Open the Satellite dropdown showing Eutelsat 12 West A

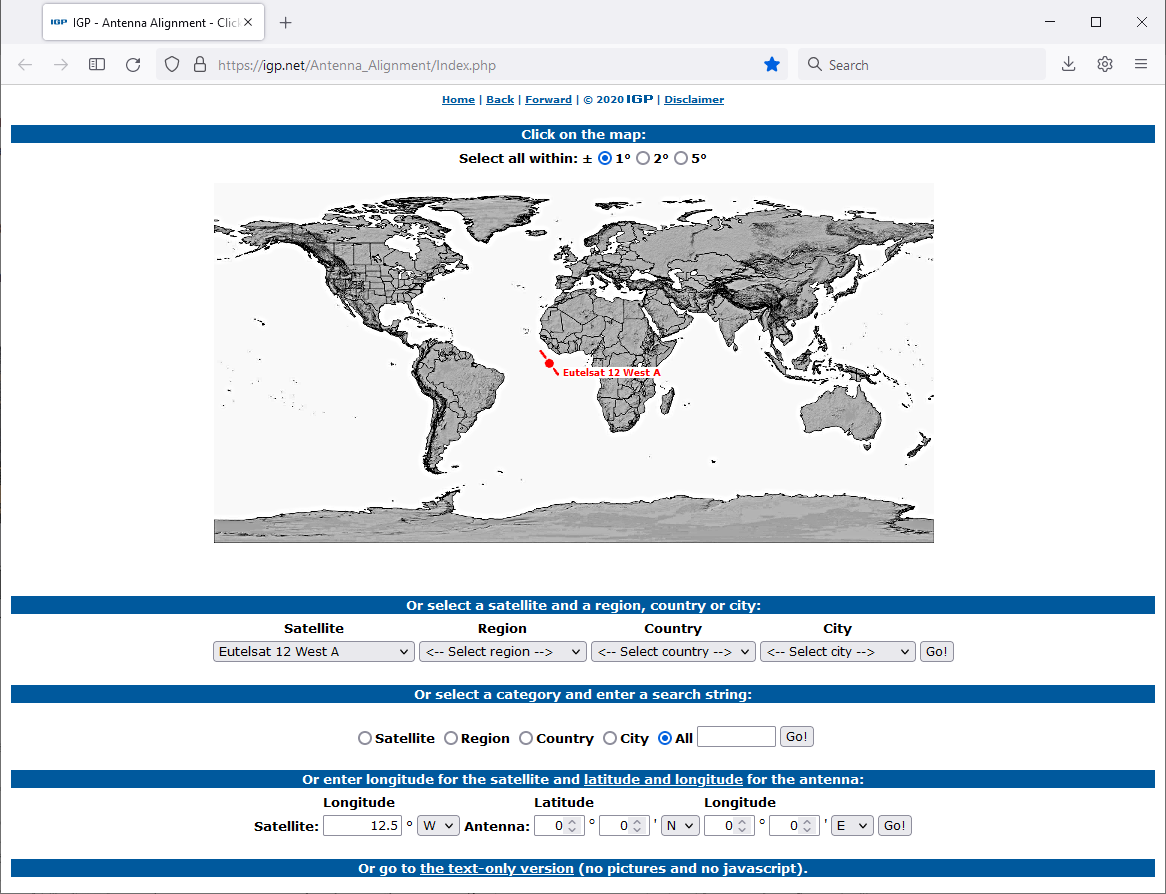pos(314,652)
